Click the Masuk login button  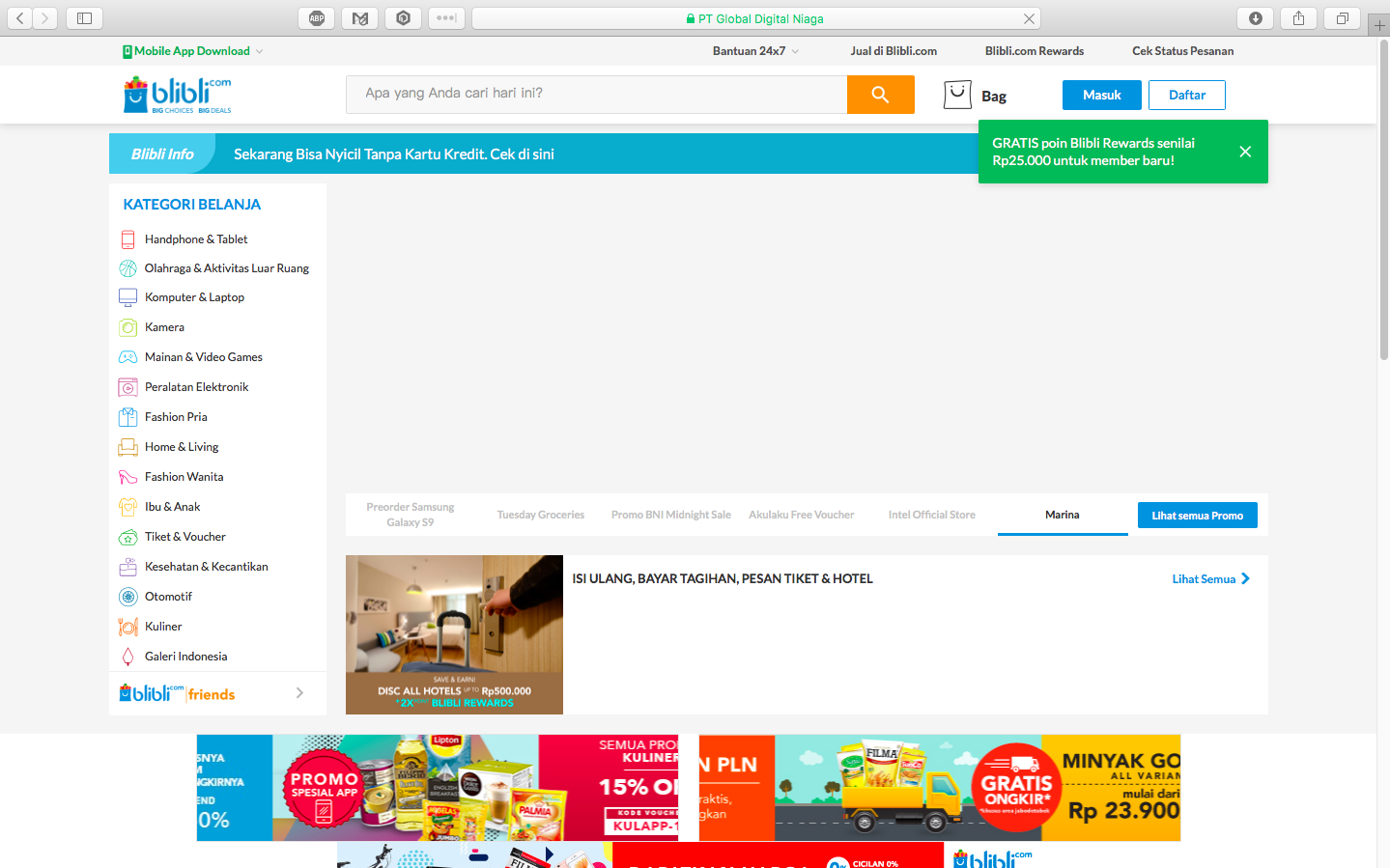[1101, 95]
